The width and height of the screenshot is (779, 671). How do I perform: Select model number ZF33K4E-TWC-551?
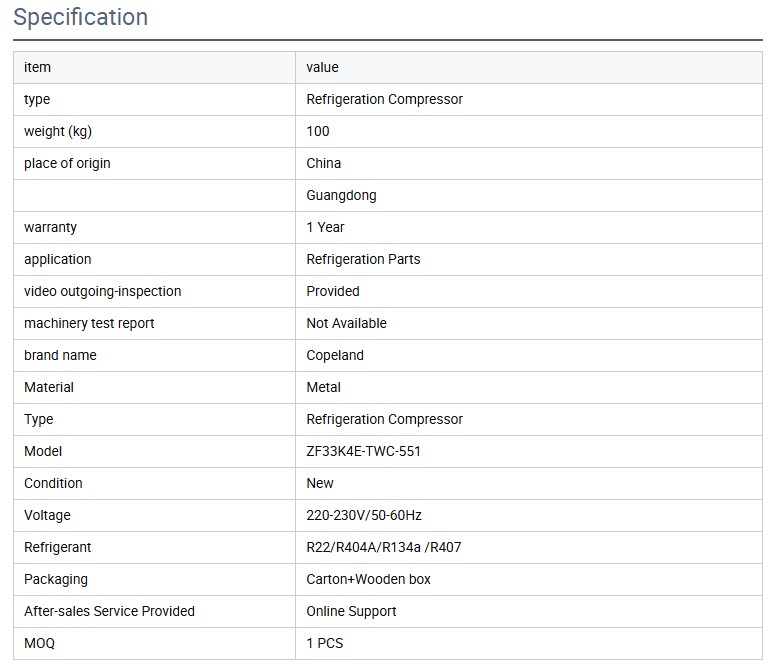(364, 451)
